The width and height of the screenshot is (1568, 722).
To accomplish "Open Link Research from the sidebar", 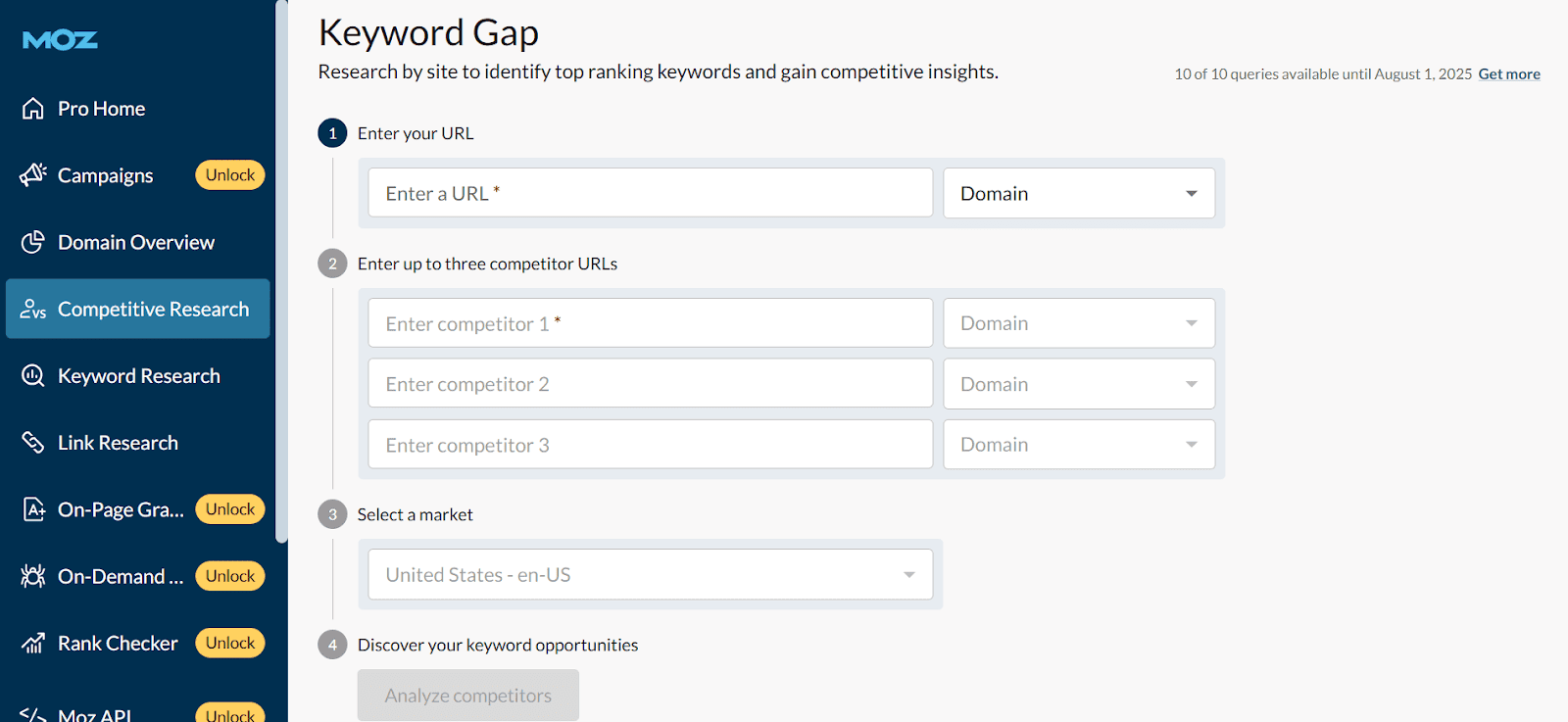I will point(118,443).
